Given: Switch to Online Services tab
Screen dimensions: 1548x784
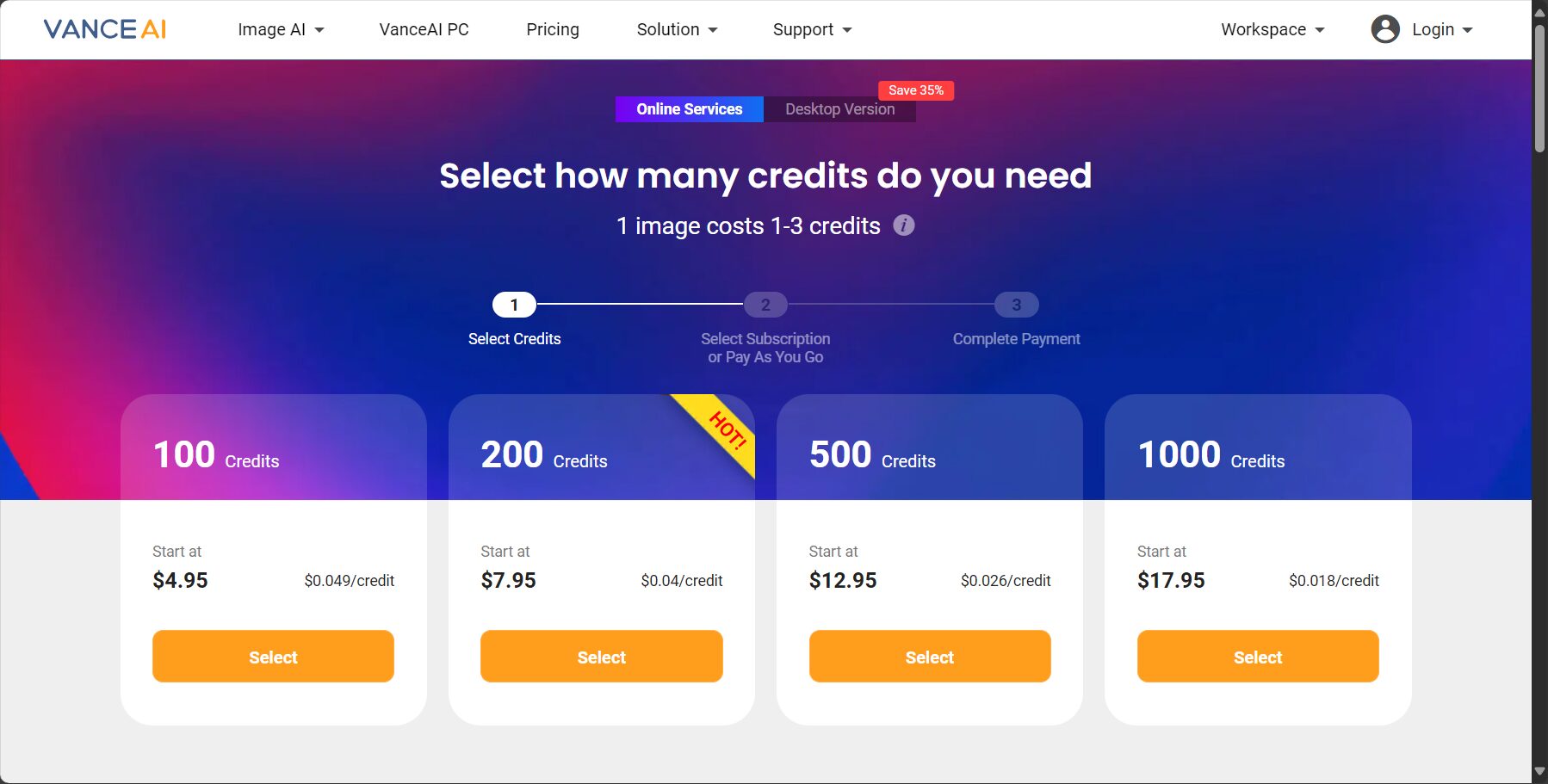Looking at the screenshot, I should (689, 109).
